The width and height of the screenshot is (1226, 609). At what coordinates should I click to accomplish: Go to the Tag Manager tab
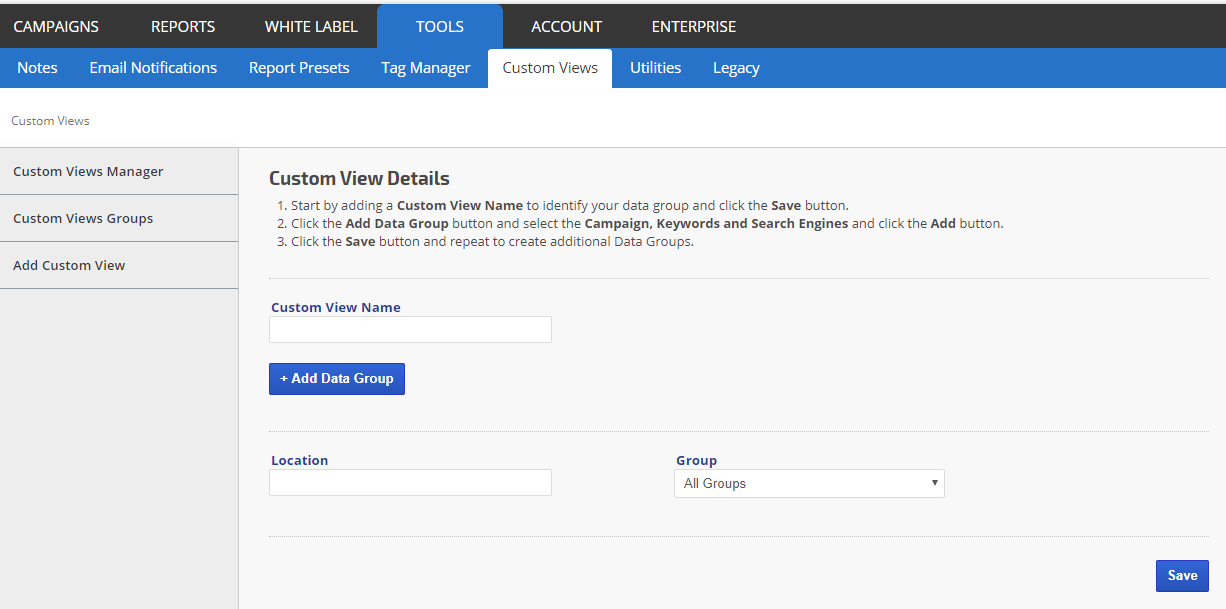(425, 68)
